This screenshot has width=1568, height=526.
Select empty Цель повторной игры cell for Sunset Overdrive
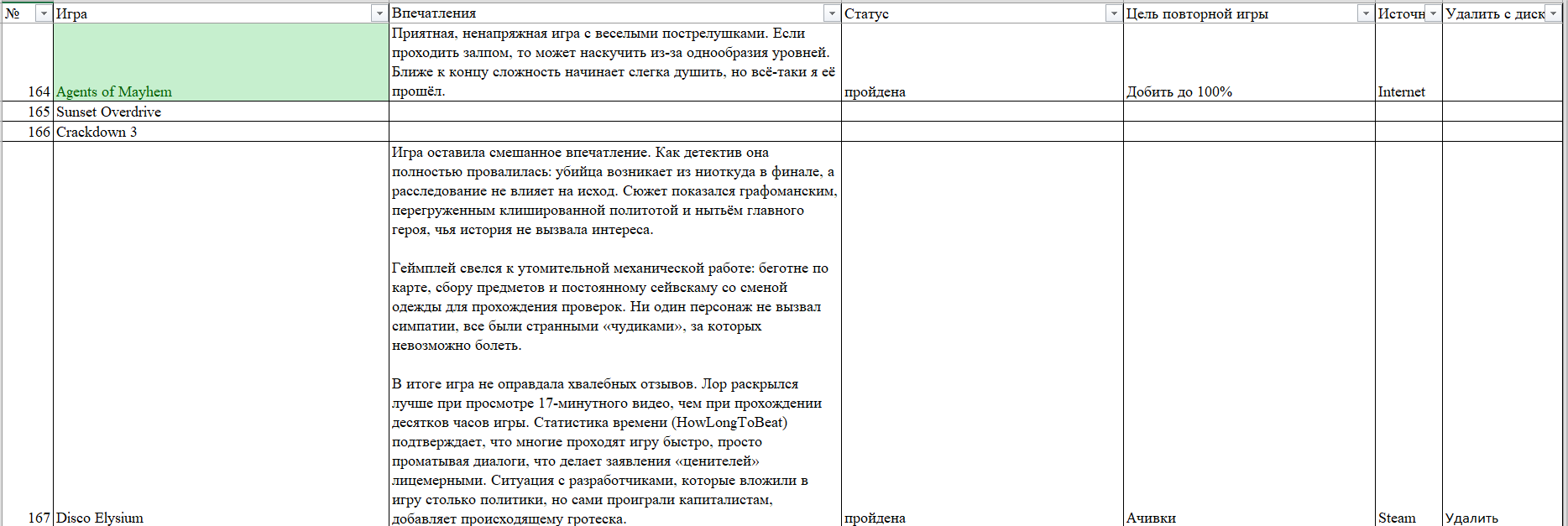pyautogui.click(x=1249, y=112)
